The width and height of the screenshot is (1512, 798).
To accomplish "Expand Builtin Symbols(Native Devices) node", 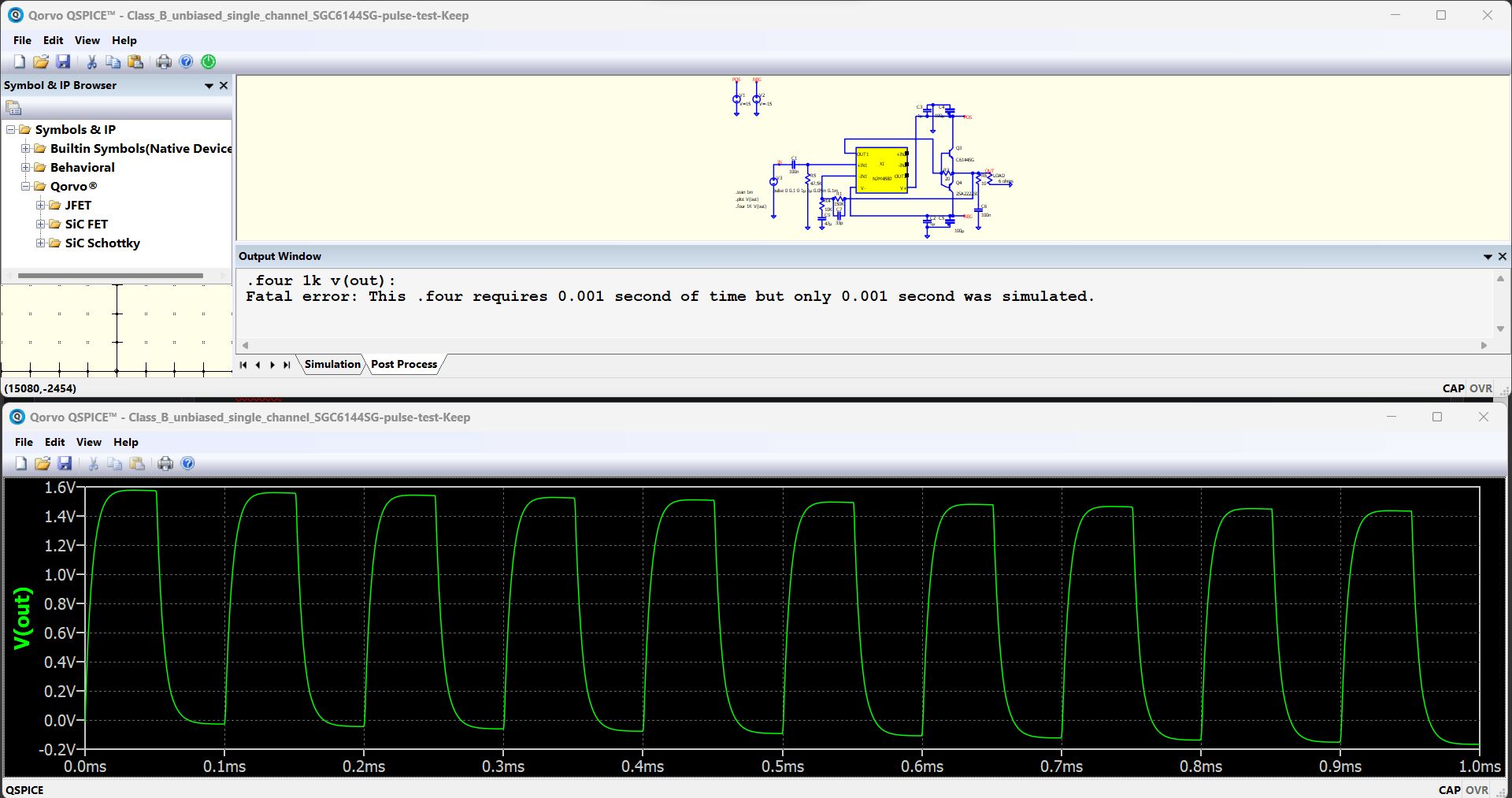I will [26, 148].
